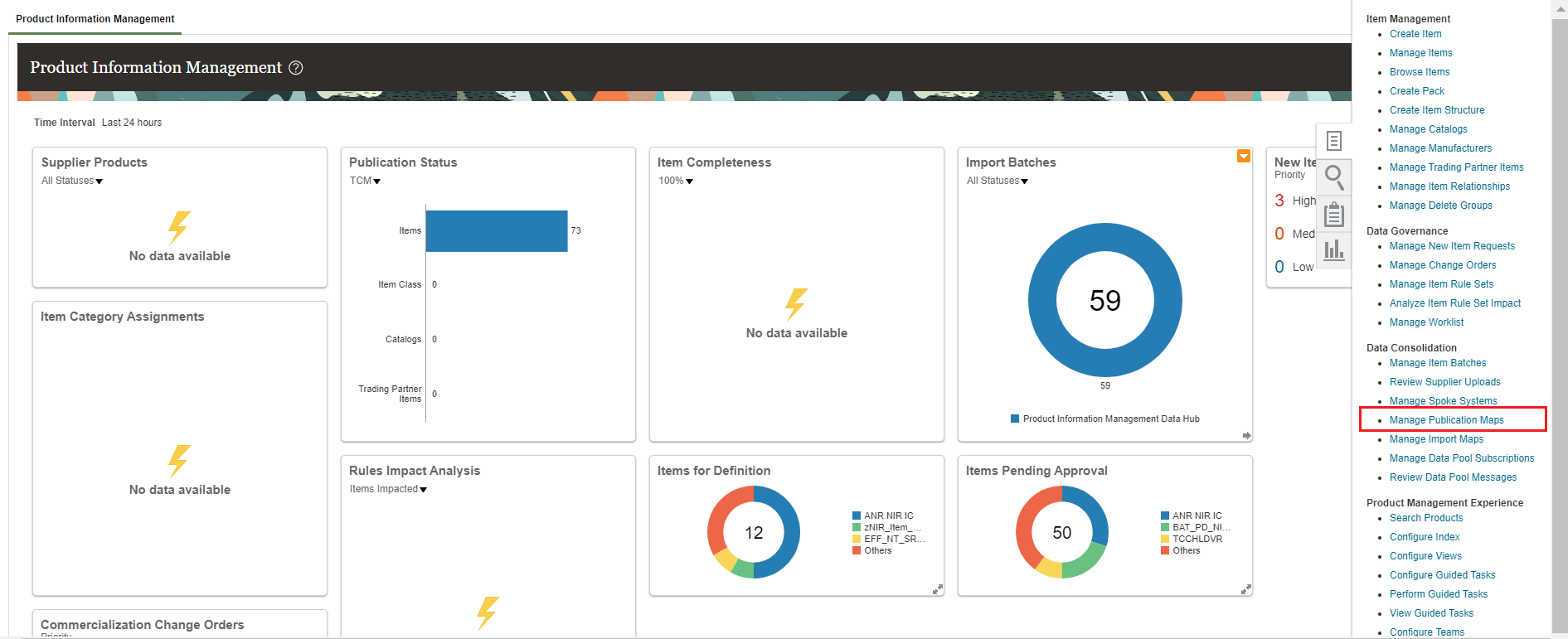The image size is (1568, 639).
Task: Open the Configure Views link
Action: 1425,556
